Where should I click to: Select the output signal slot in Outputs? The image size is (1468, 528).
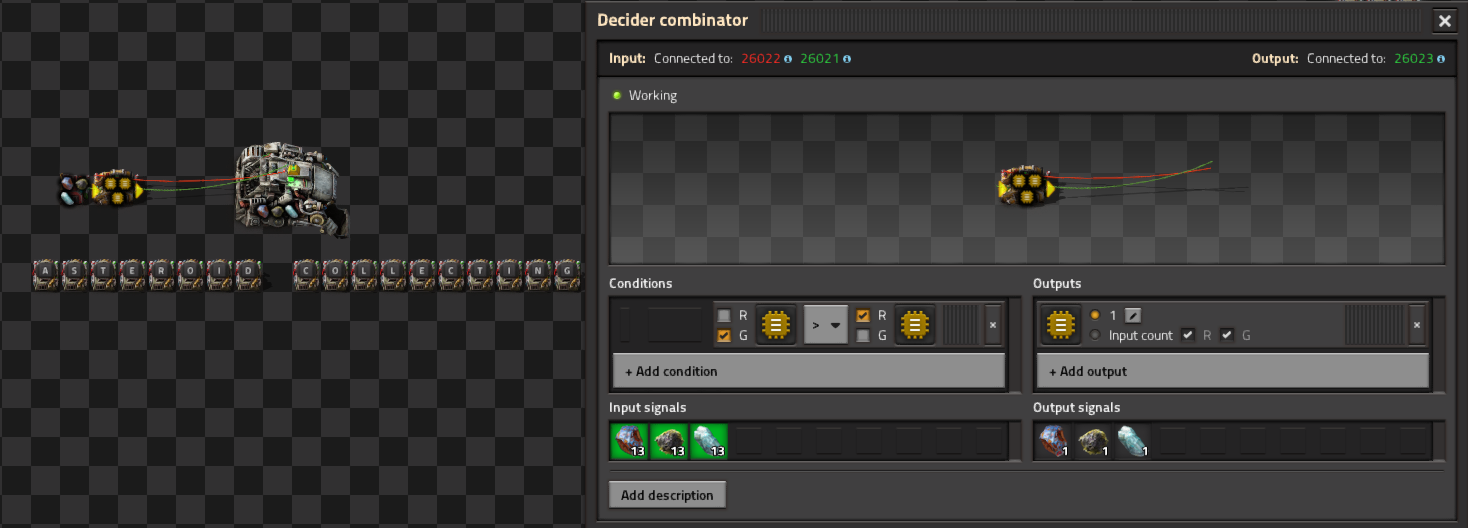coord(1059,325)
